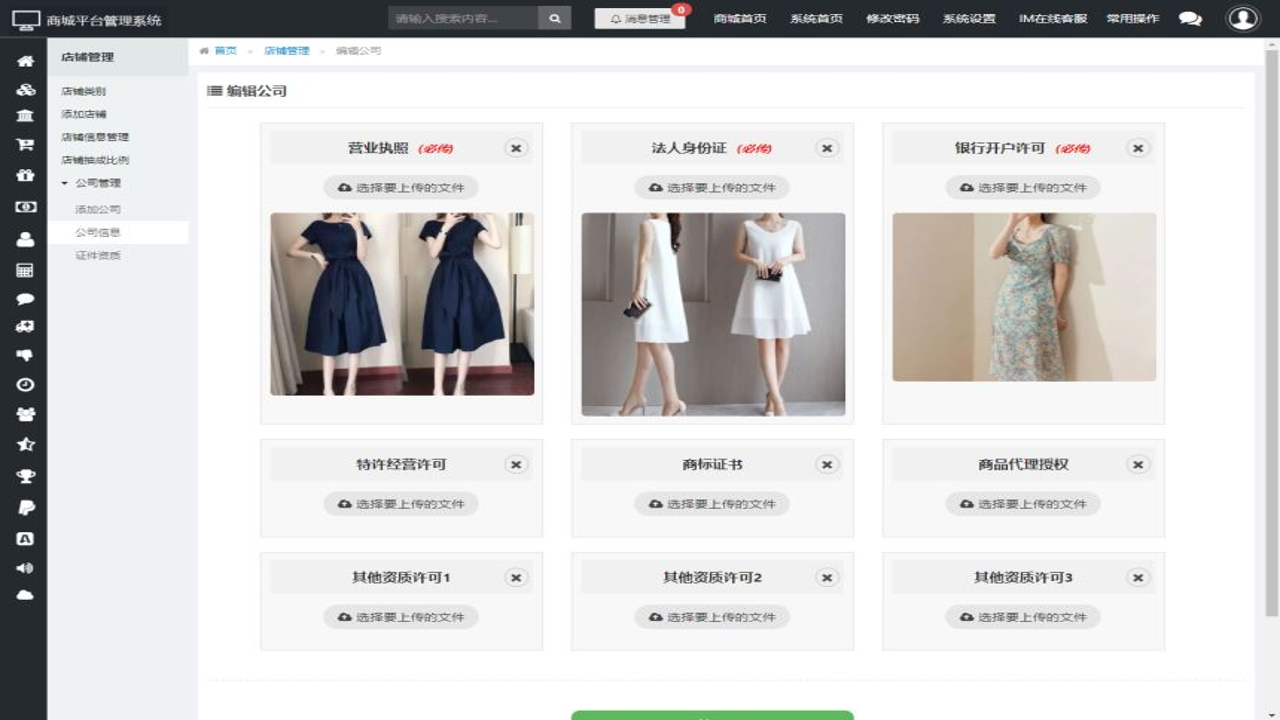Open the bank building sidebar icon
Screen dimensions: 1280x720
25,116
